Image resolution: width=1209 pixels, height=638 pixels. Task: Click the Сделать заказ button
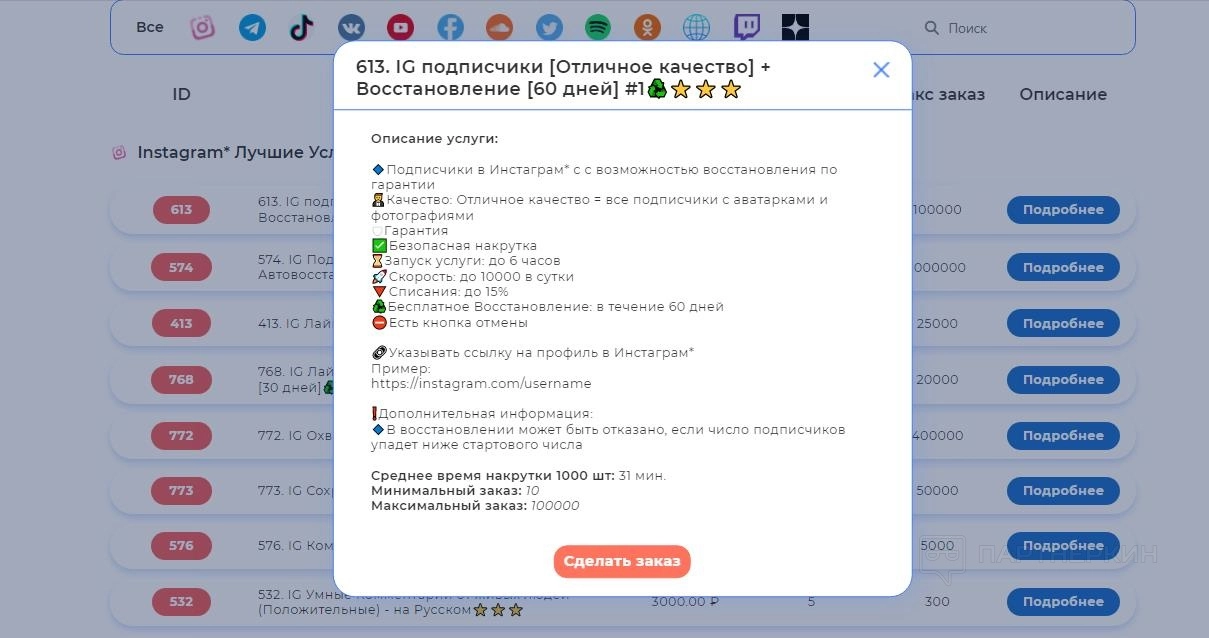click(x=622, y=561)
